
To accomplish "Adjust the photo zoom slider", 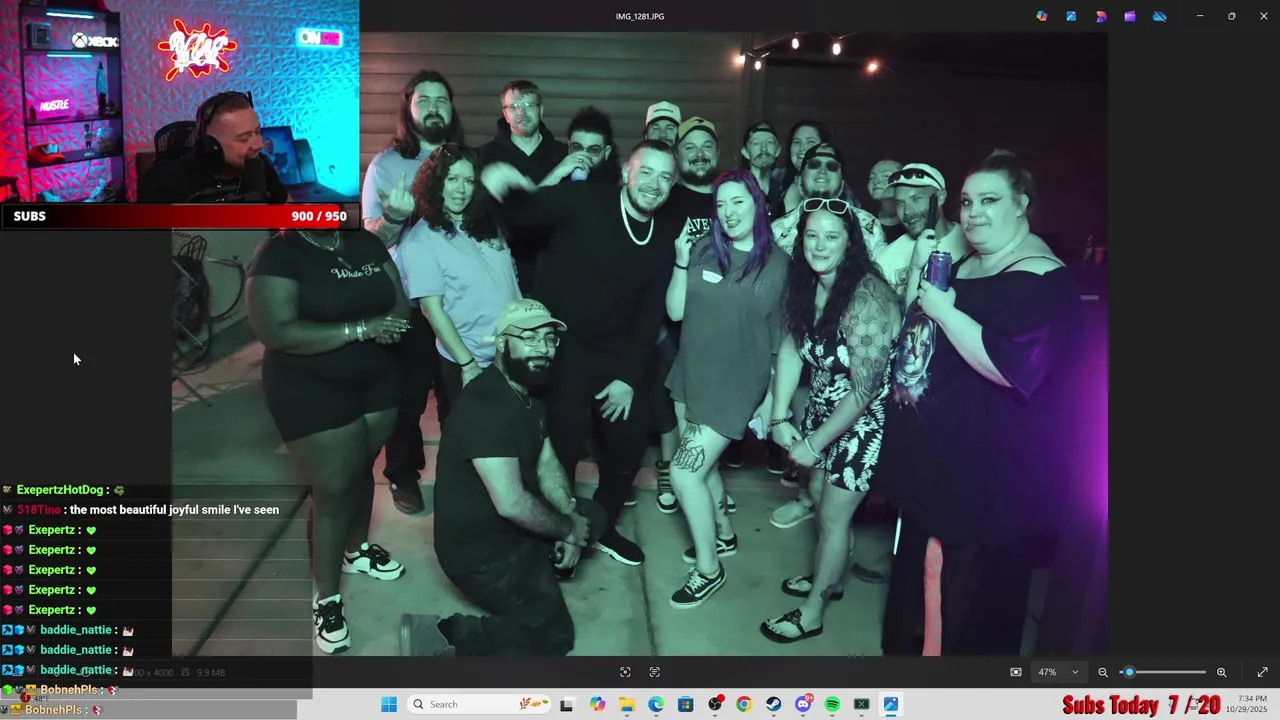I will [x=1162, y=672].
